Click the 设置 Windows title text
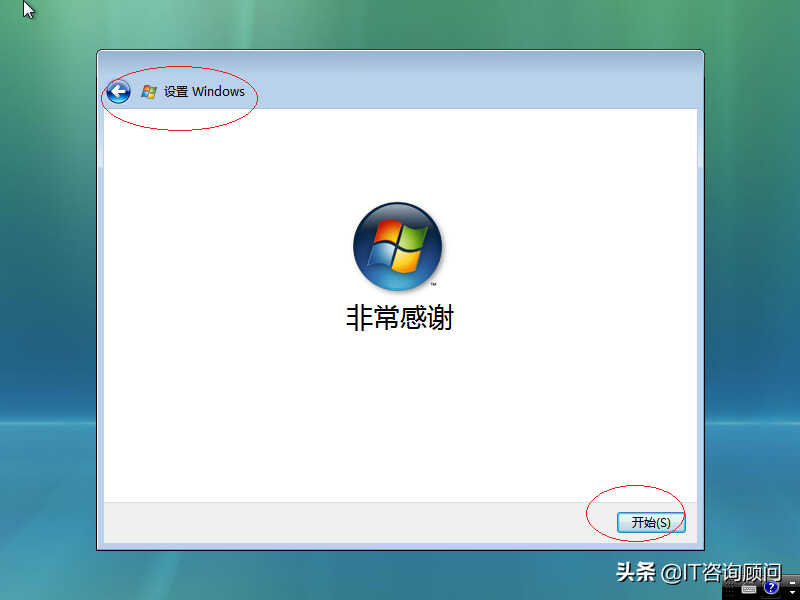The width and height of the screenshot is (800, 600). coord(204,92)
